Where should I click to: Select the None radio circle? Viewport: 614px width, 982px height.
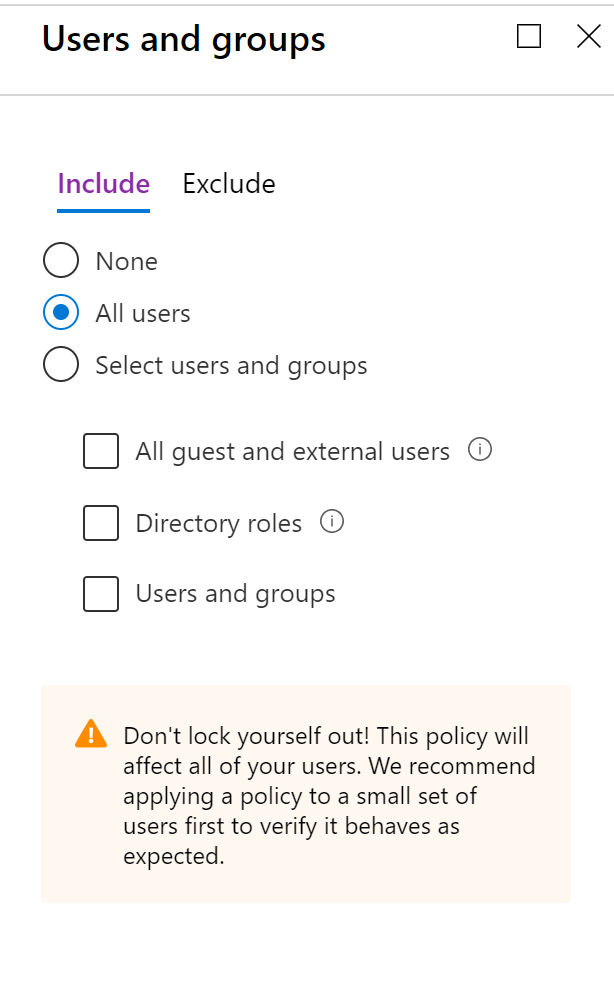pyautogui.click(x=61, y=261)
